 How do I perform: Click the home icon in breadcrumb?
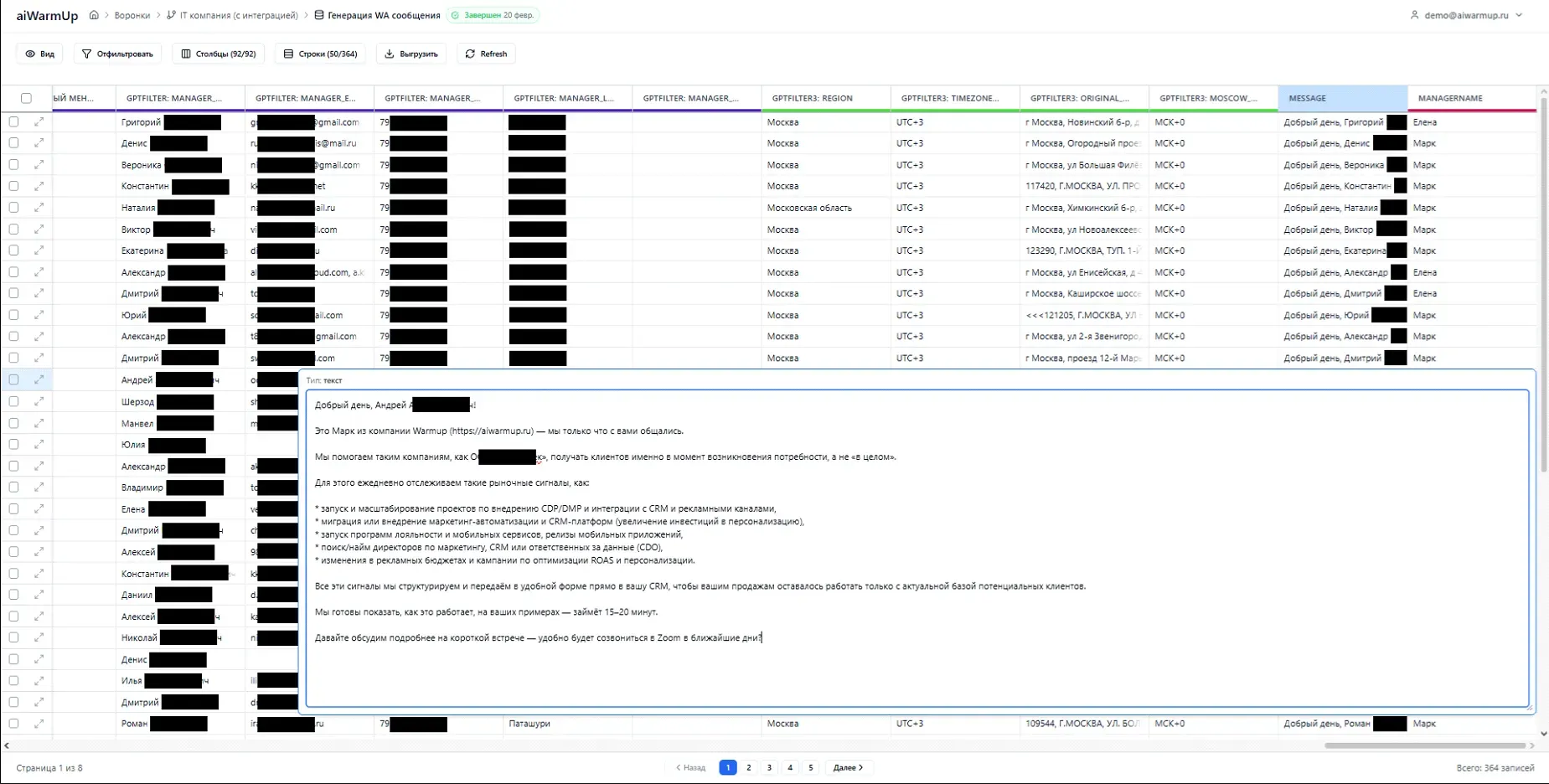(94, 15)
